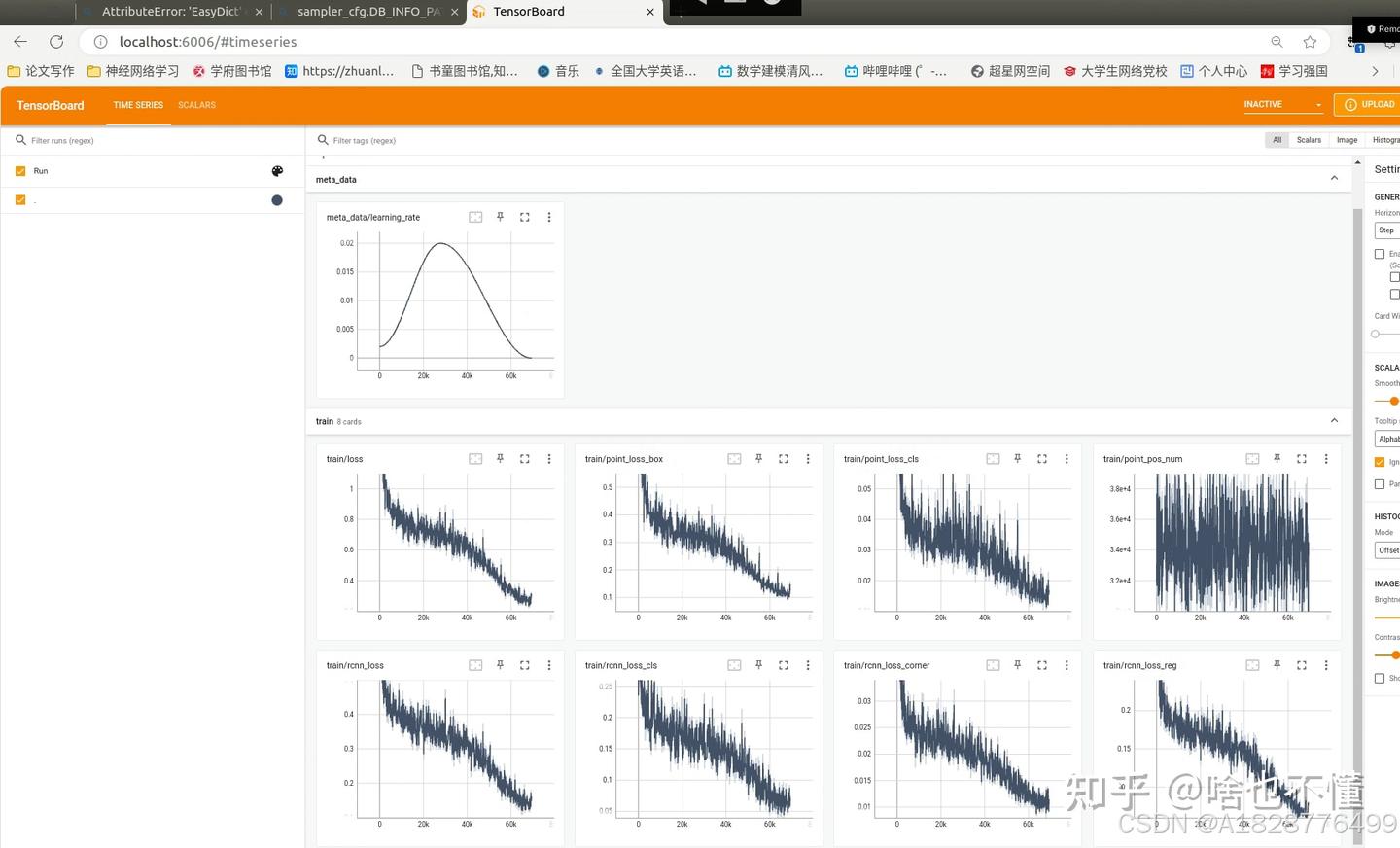Switch to the sampler_cfg.DB_INFO_PA browser tab
The image size is (1400, 848).
(368, 12)
